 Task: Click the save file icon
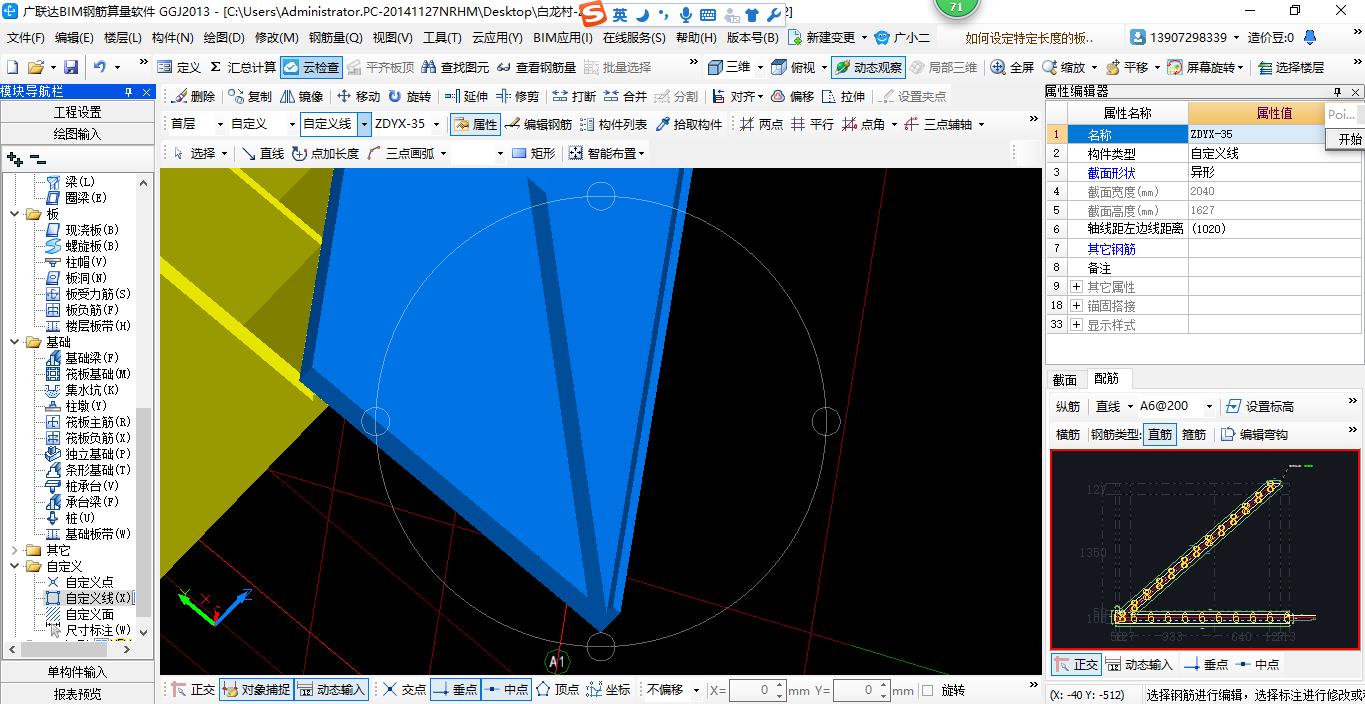(71, 68)
